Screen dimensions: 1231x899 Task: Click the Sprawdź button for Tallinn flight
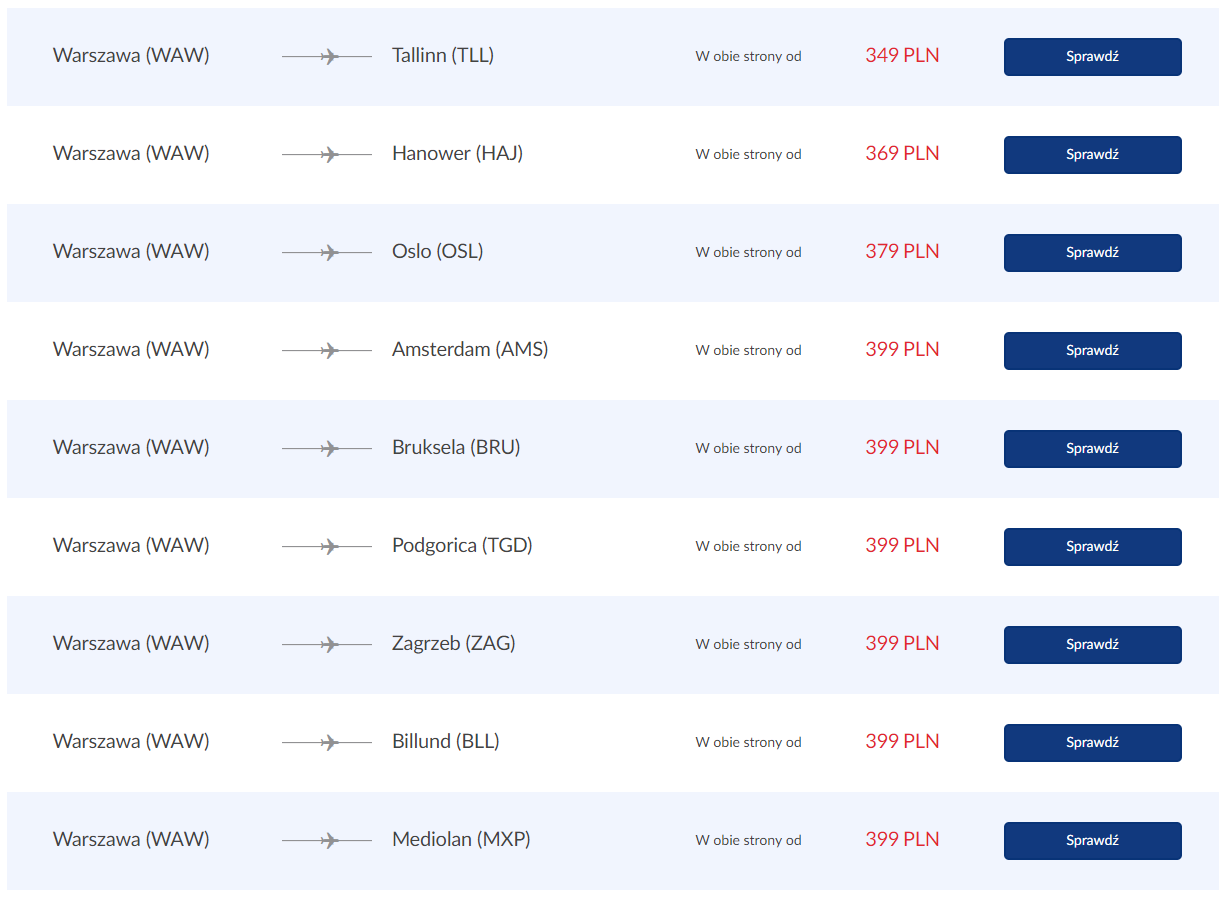point(1092,57)
